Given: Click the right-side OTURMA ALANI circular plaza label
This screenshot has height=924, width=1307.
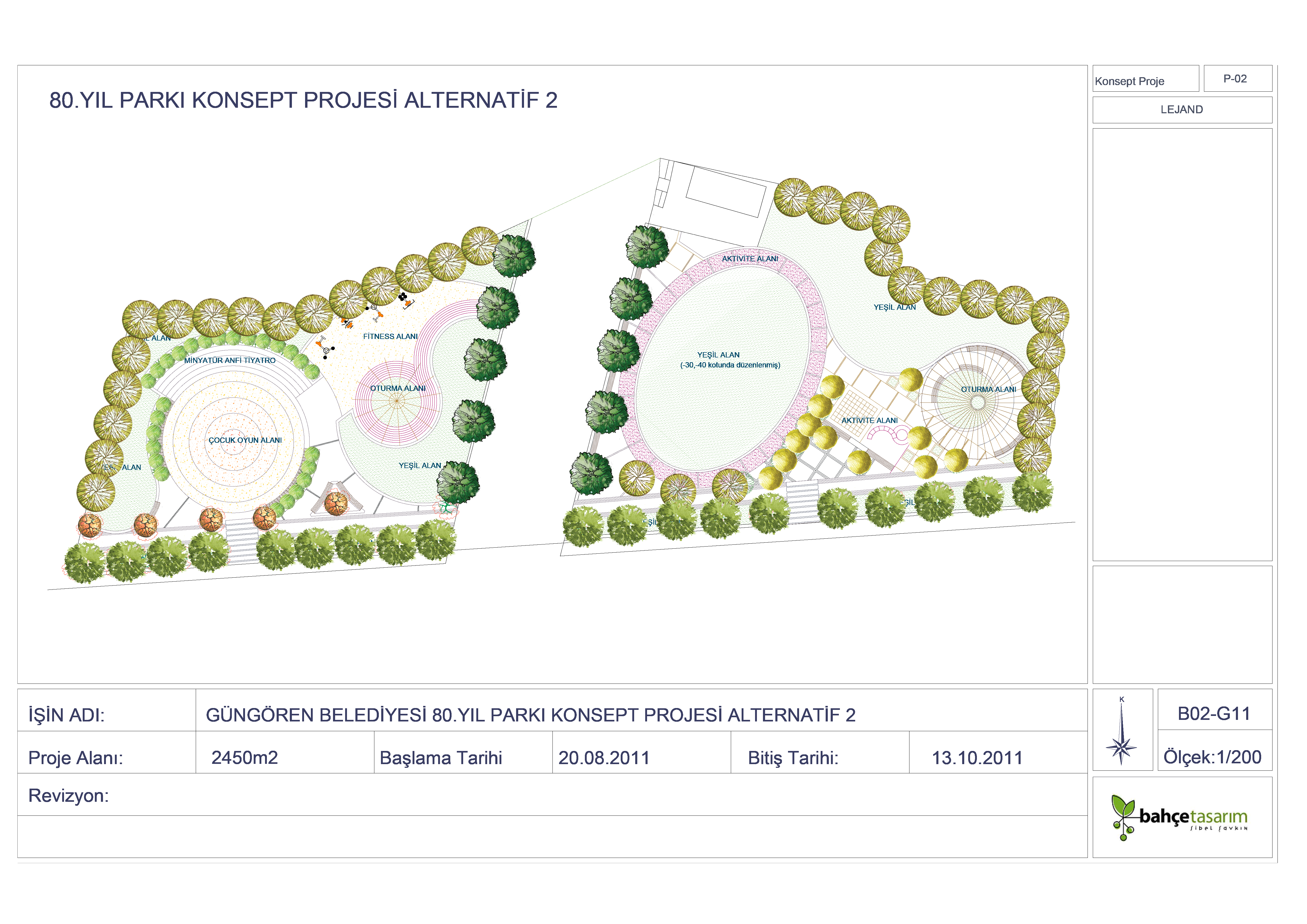Looking at the screenshot, I should [x=988, y=389].
